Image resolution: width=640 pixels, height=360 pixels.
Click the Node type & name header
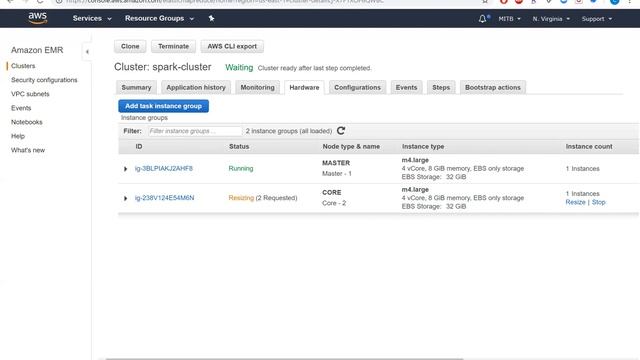(351, 147)
